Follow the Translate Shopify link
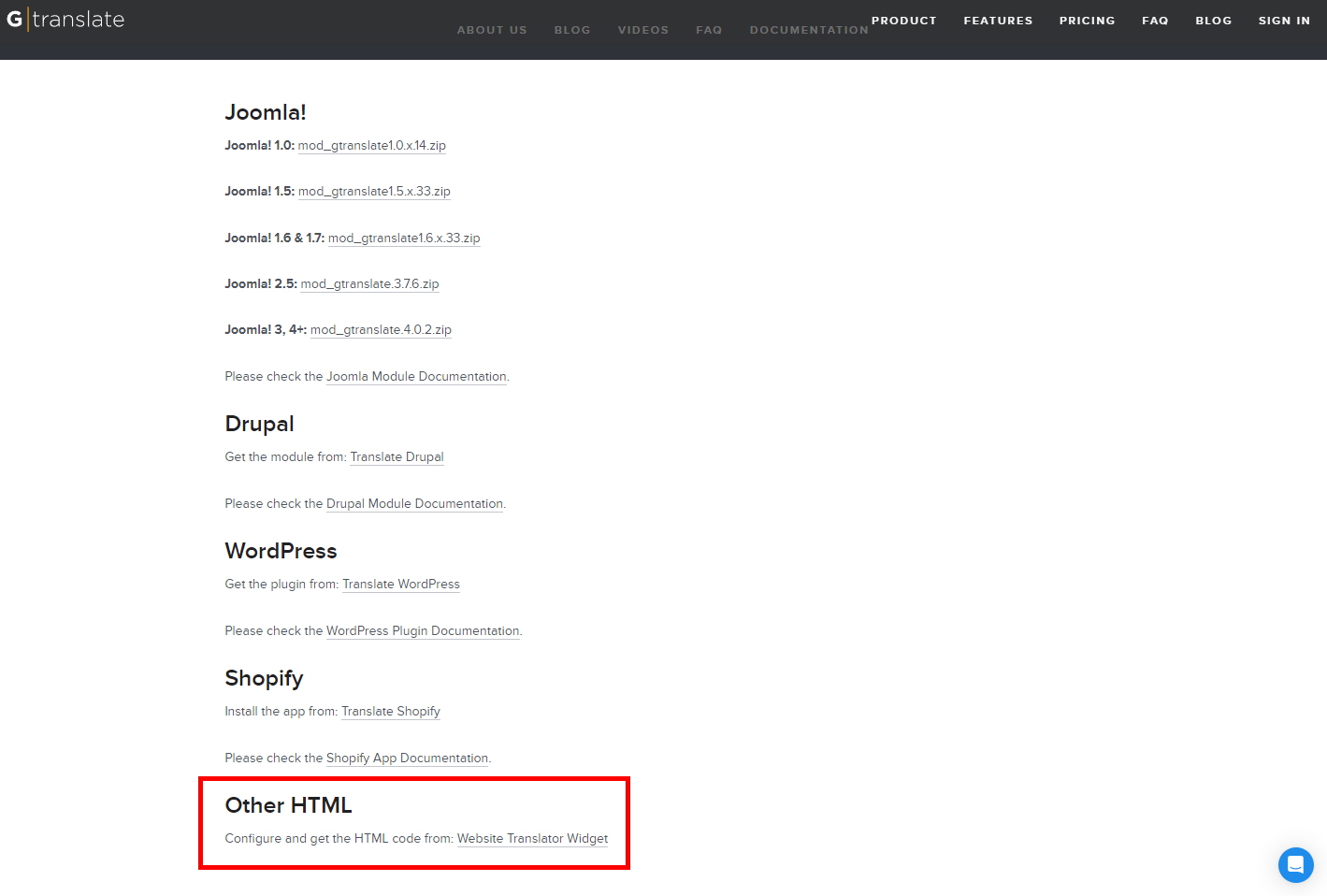 [x=391, y=712]
